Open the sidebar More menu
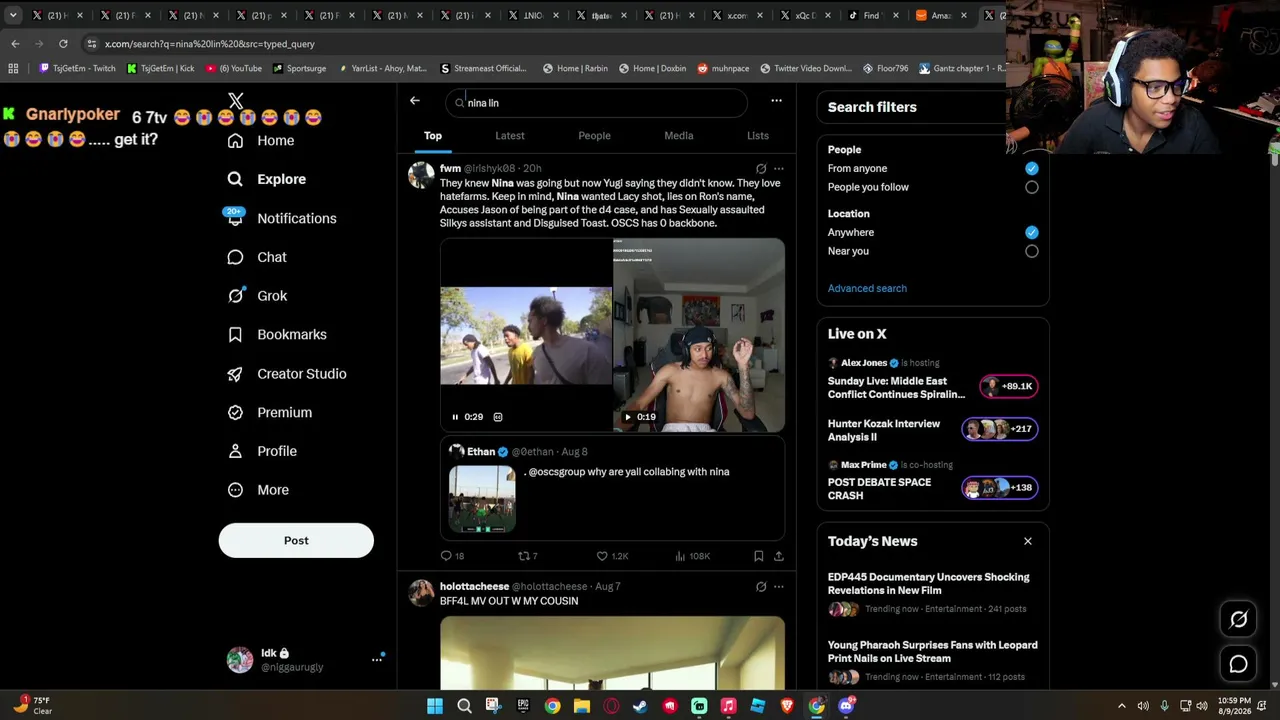The image size is (1280, 720). coord(258,490)
